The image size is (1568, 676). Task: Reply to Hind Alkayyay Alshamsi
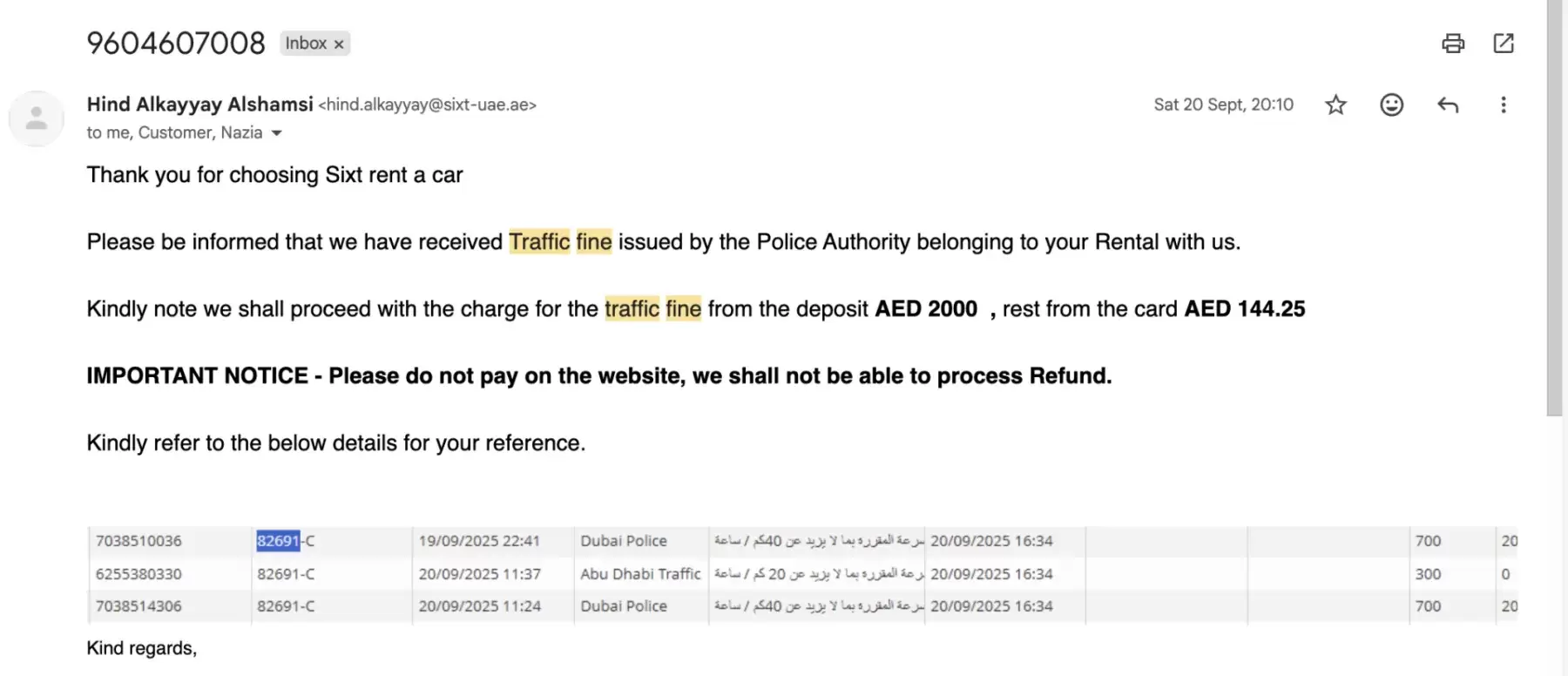pyautogui.click(x=1447, y=105)
